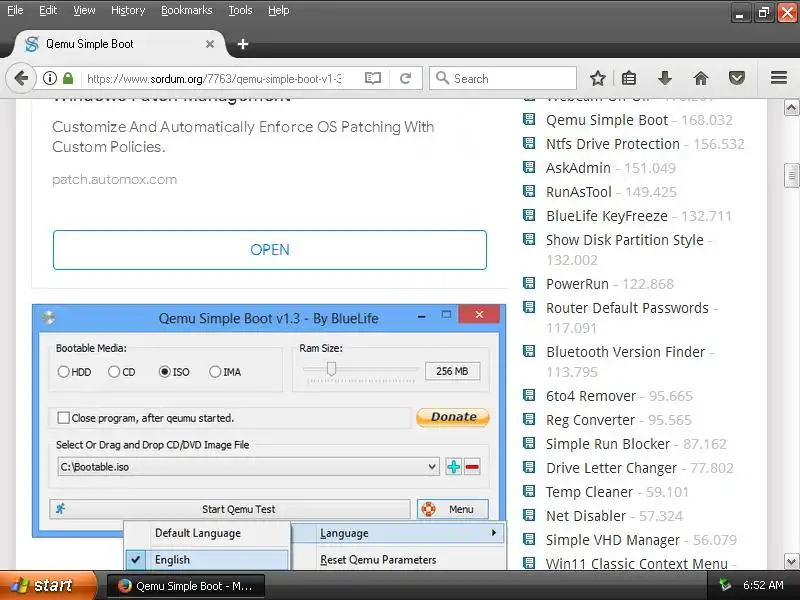800x600 pixels.
Task: Open the Pocket icon in toolbar
Action: (x=737, y=79)
